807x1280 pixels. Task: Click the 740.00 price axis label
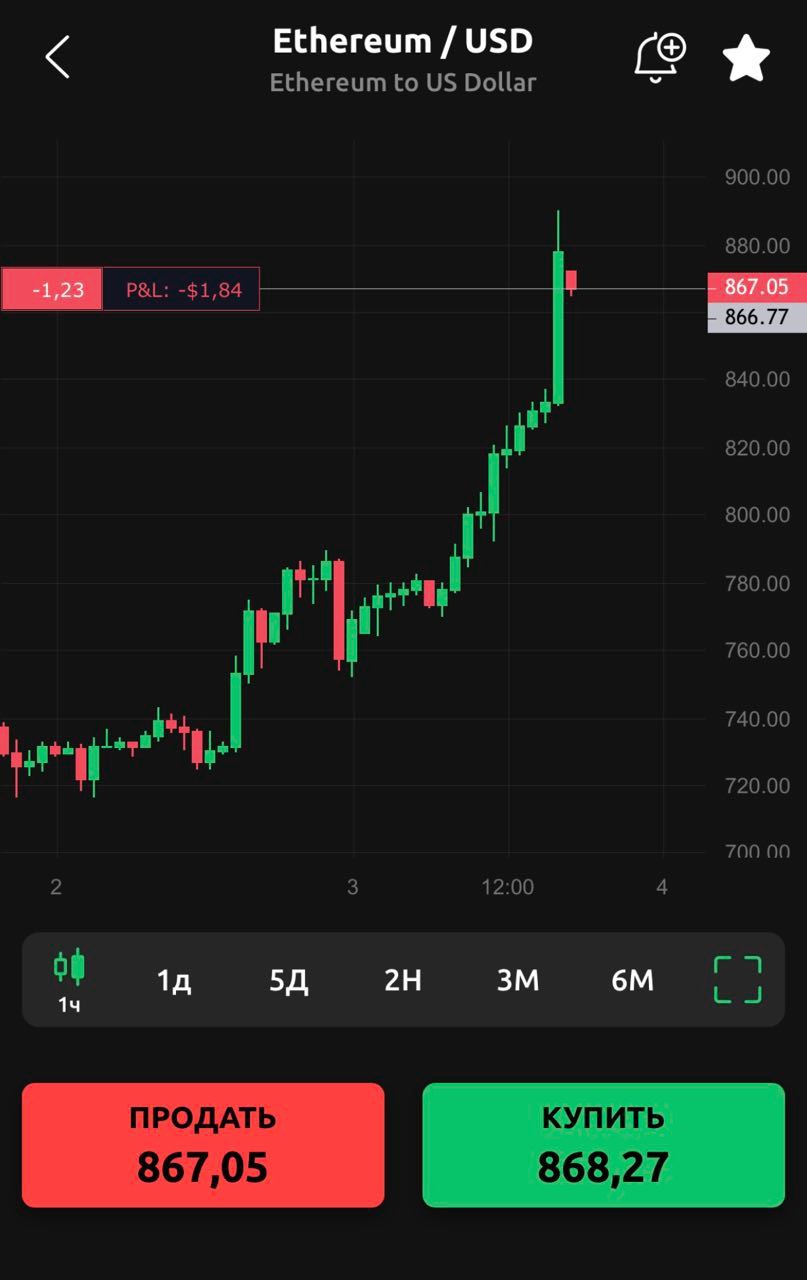pyautogui.click(x=757, y=719)
